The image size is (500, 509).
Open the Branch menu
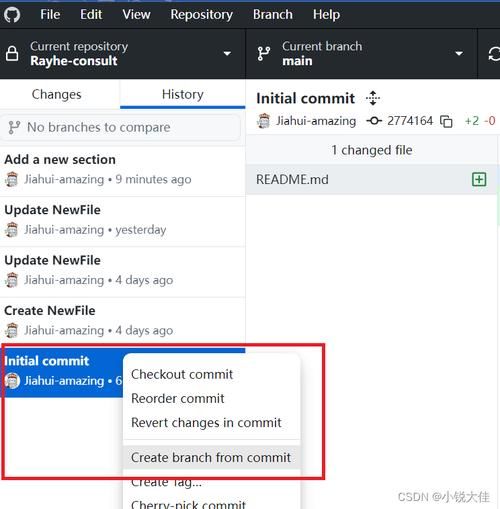click(x=273, y=15)
